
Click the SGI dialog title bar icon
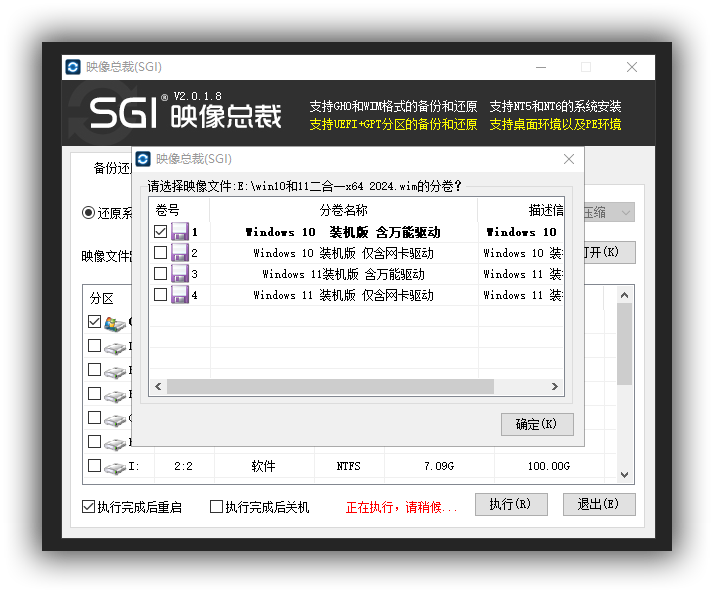pos(144,159)
